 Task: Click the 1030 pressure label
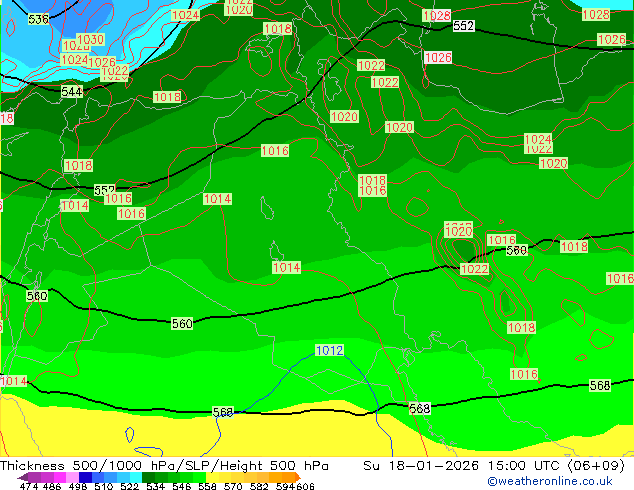pyautogui.click(x=91, y=39)
